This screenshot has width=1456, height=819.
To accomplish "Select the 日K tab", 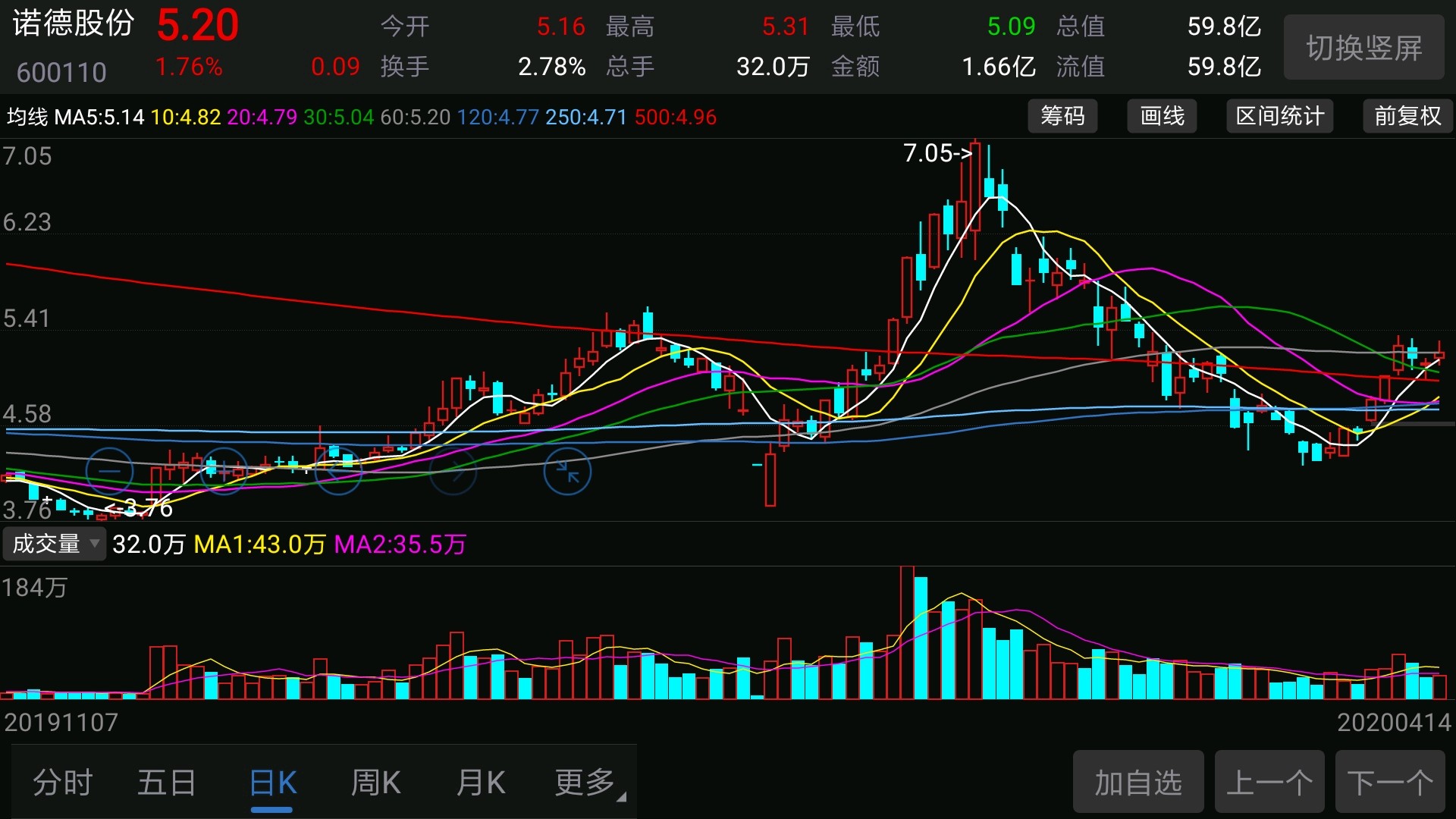I will [272, 783].
